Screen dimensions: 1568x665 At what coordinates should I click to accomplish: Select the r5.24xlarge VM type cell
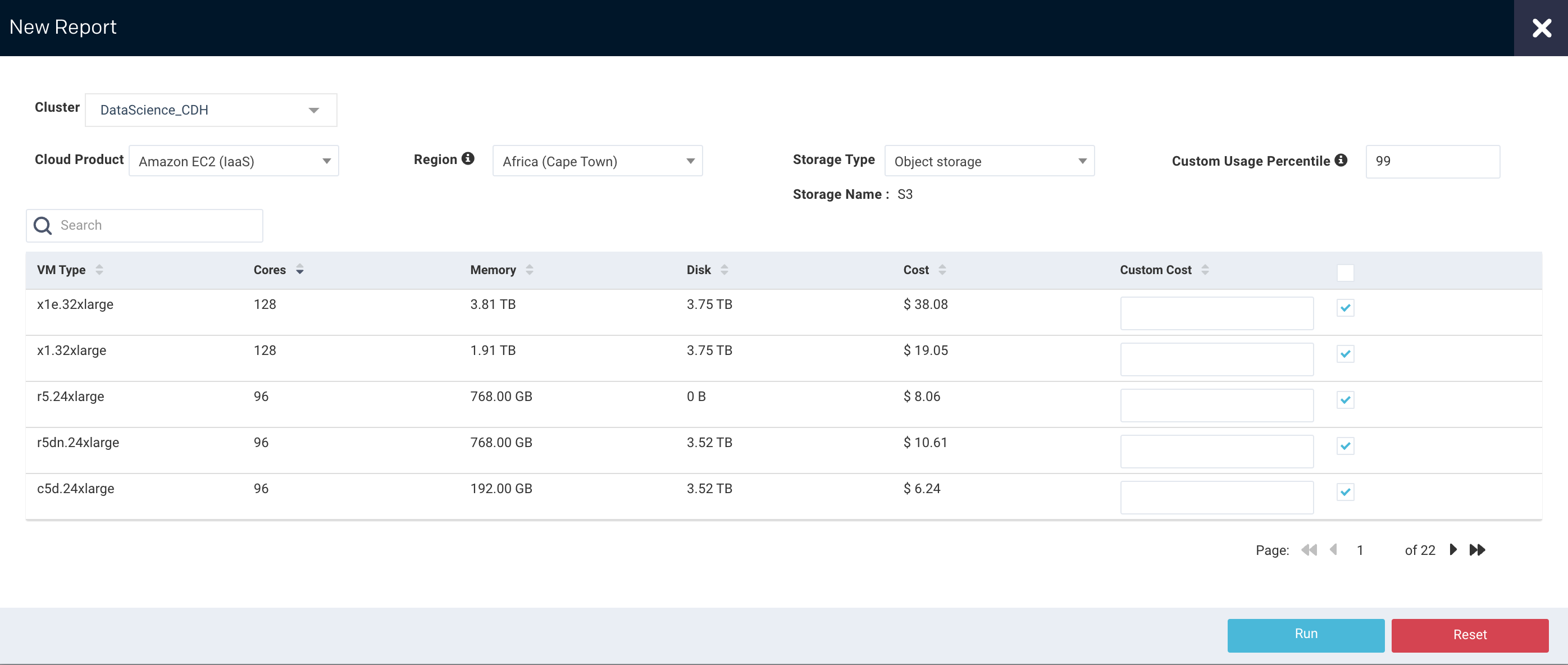pos(70,397)
